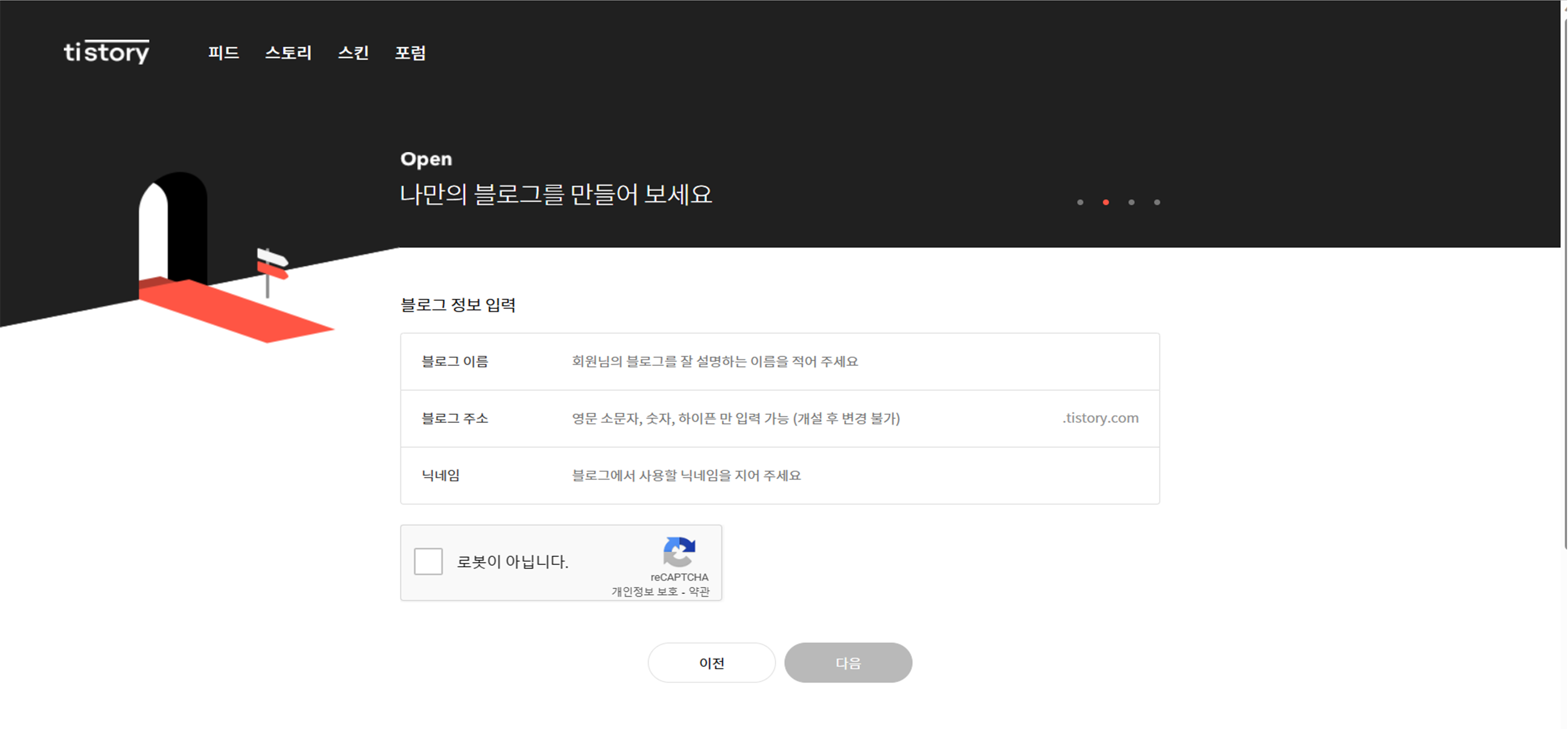The image size is (1568, 730).
Task: Select the first step indicator dot
Action: 1080,202
